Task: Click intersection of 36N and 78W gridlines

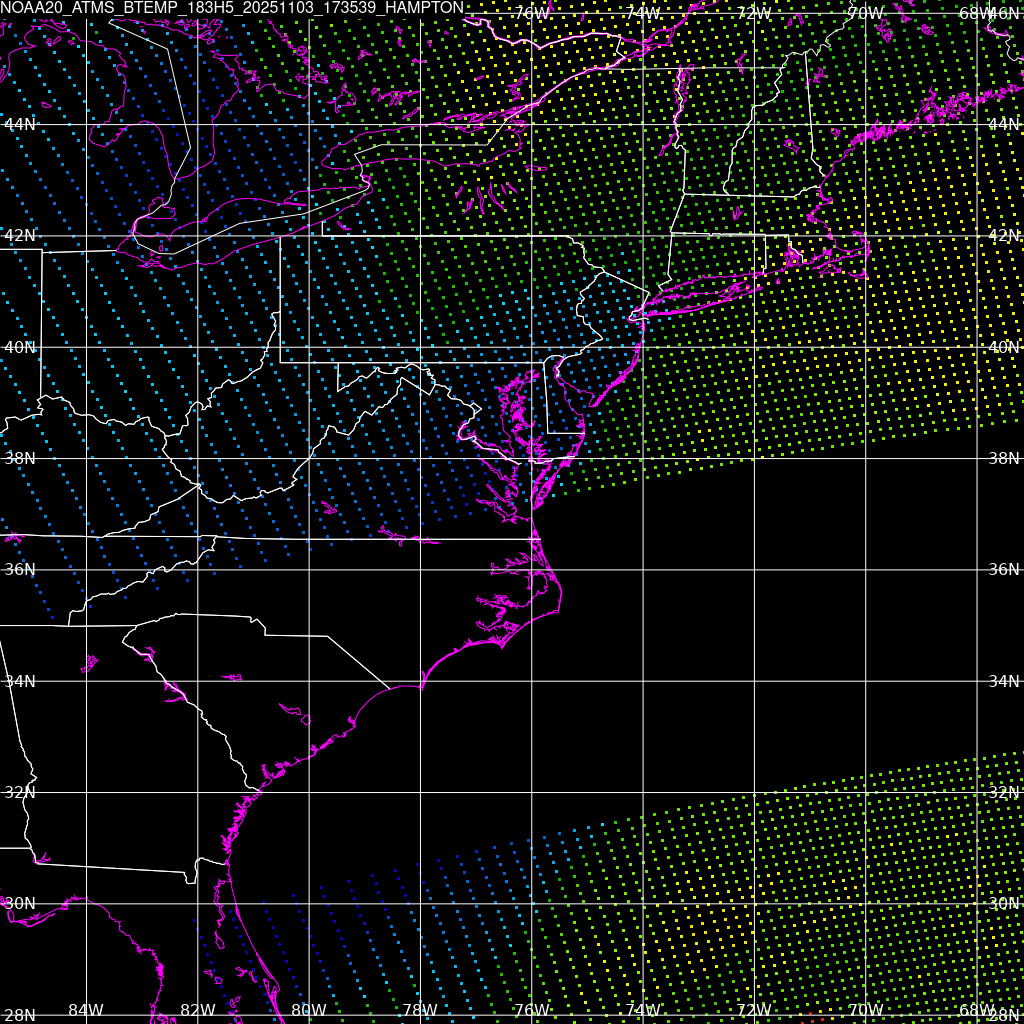Action: click(x=420, y=570)
